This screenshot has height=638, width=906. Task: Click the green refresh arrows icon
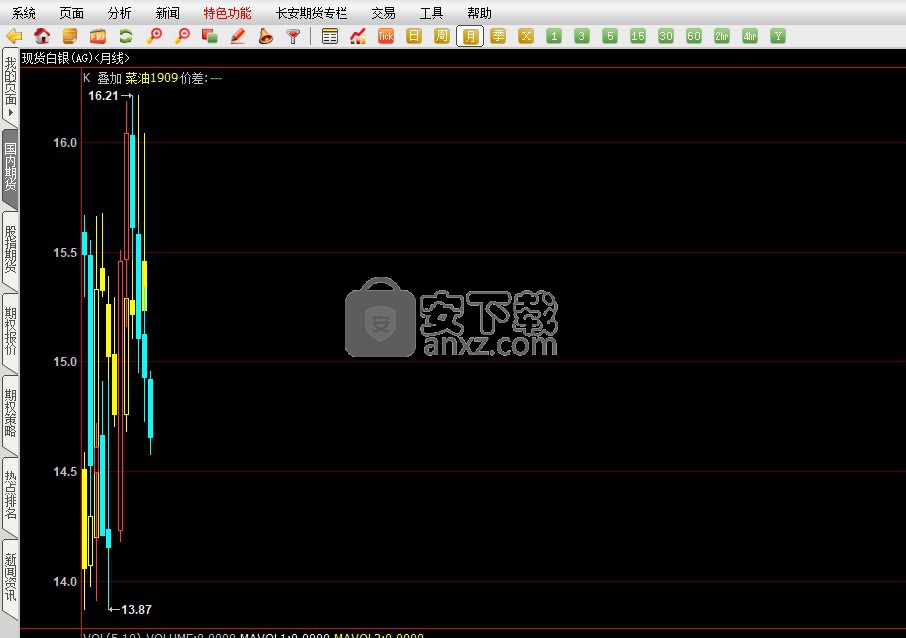[x=126, y=37]
